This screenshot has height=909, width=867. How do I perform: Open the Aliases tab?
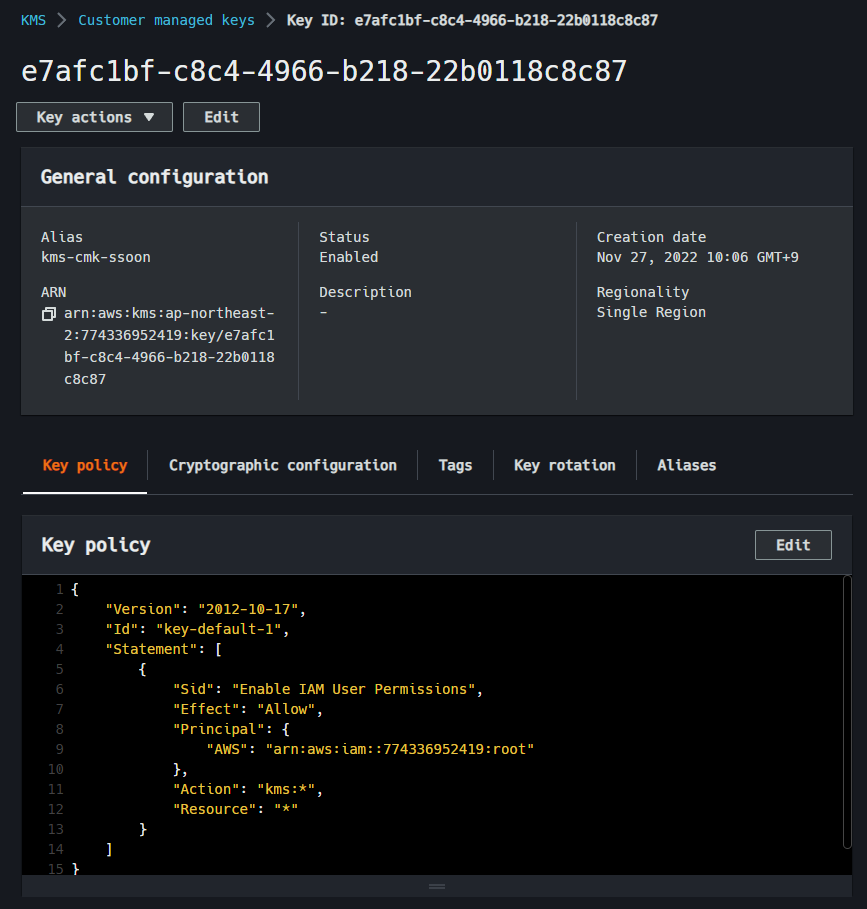[687, 466]
